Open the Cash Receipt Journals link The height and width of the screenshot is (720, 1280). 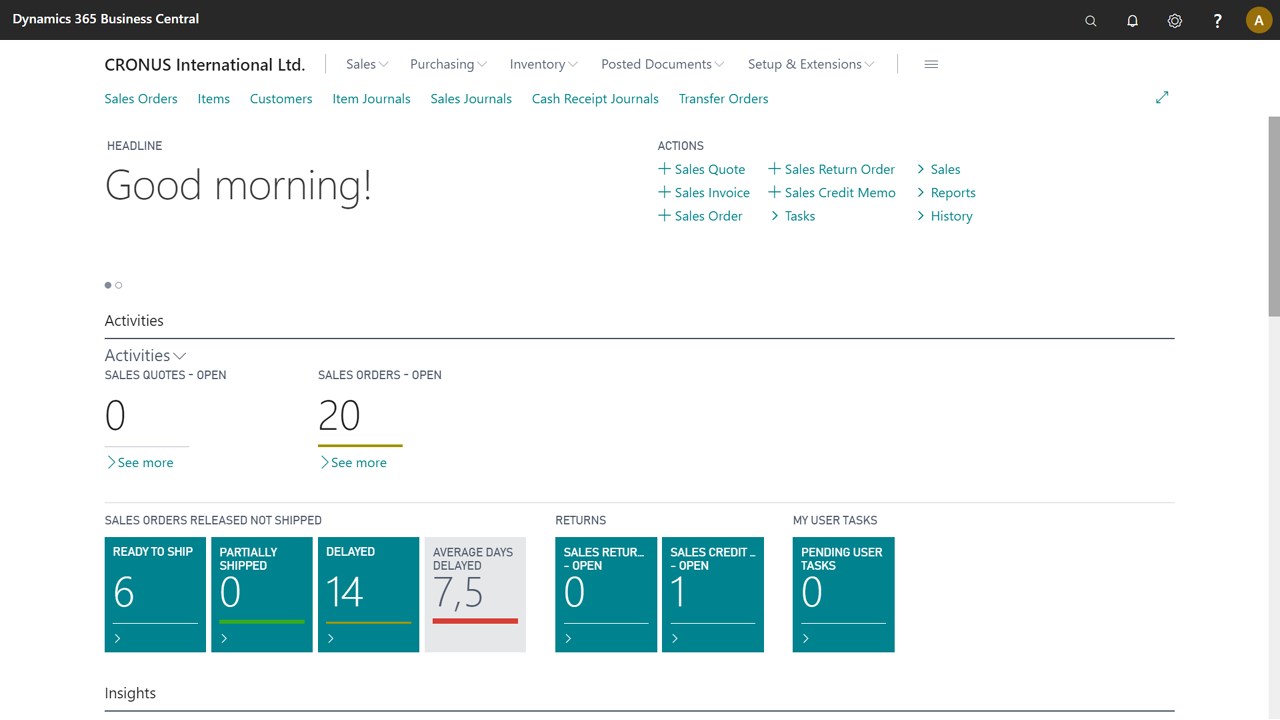coord(595,99)
